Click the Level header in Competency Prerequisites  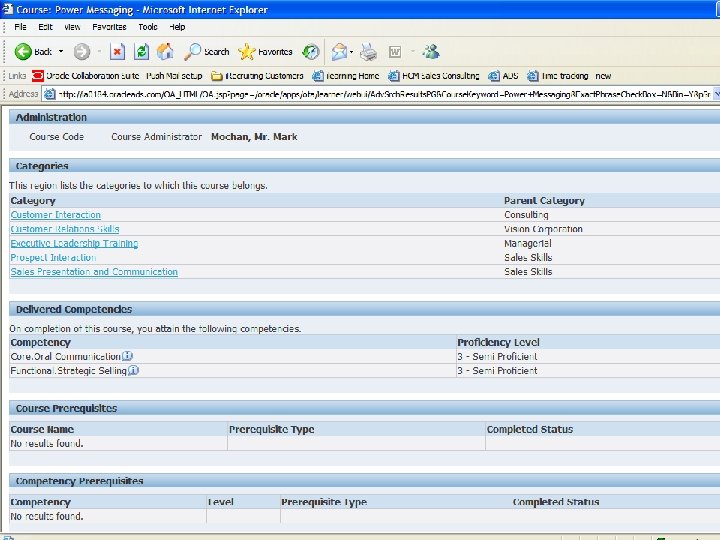(x=221, y=502)
